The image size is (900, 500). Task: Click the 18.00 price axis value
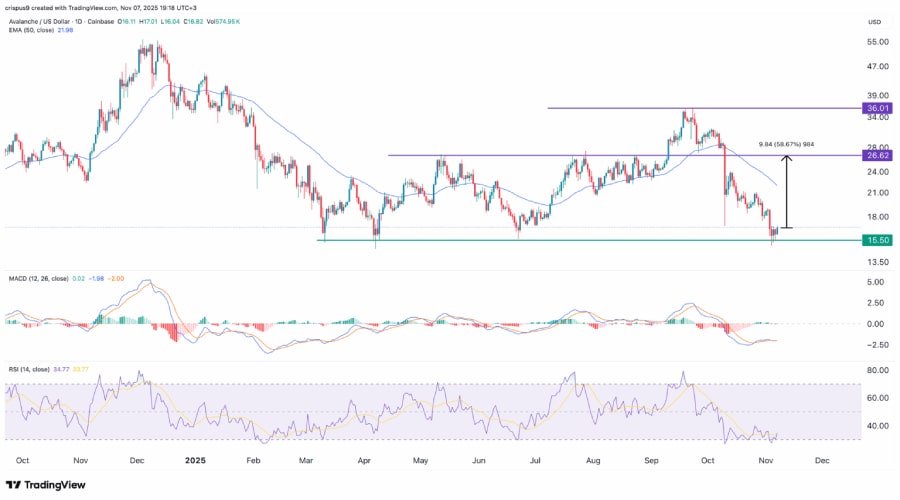[x=878, y=217]
